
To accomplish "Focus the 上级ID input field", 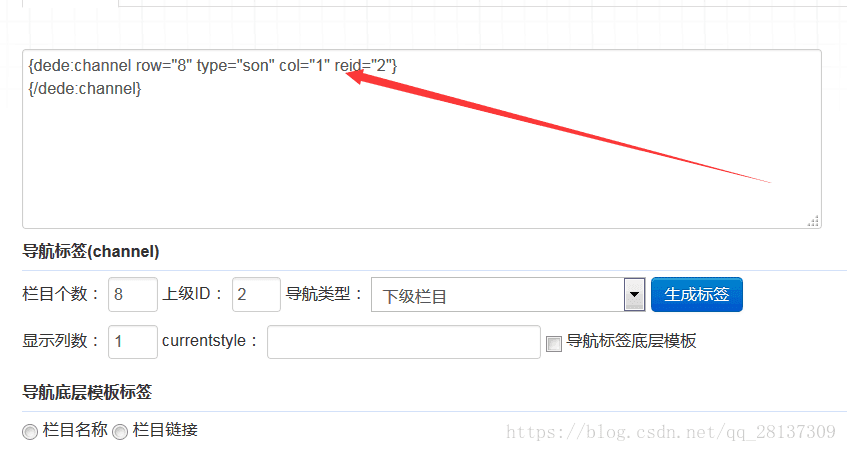I will point(256,294).
